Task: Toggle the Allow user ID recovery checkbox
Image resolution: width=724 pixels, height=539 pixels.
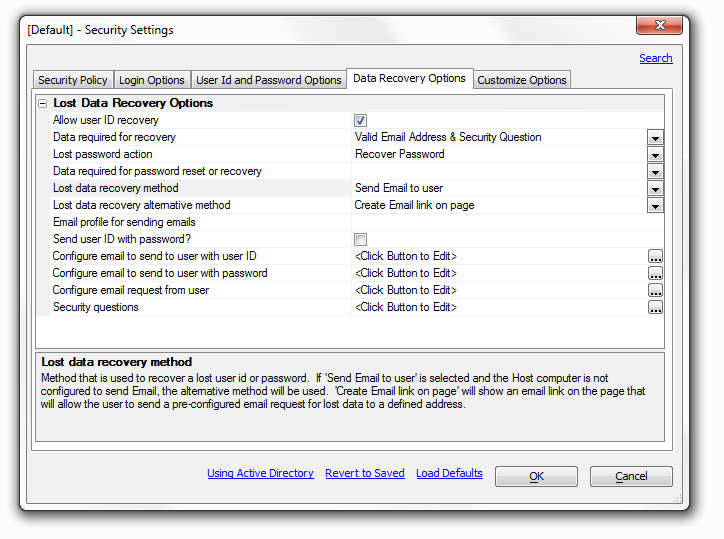Action: [360, 121]
